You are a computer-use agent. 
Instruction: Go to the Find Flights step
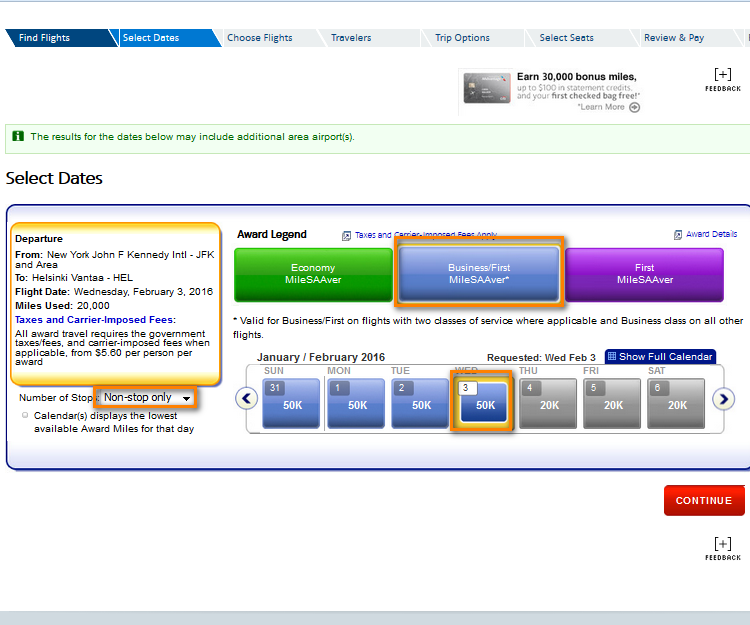coord(45,38)
